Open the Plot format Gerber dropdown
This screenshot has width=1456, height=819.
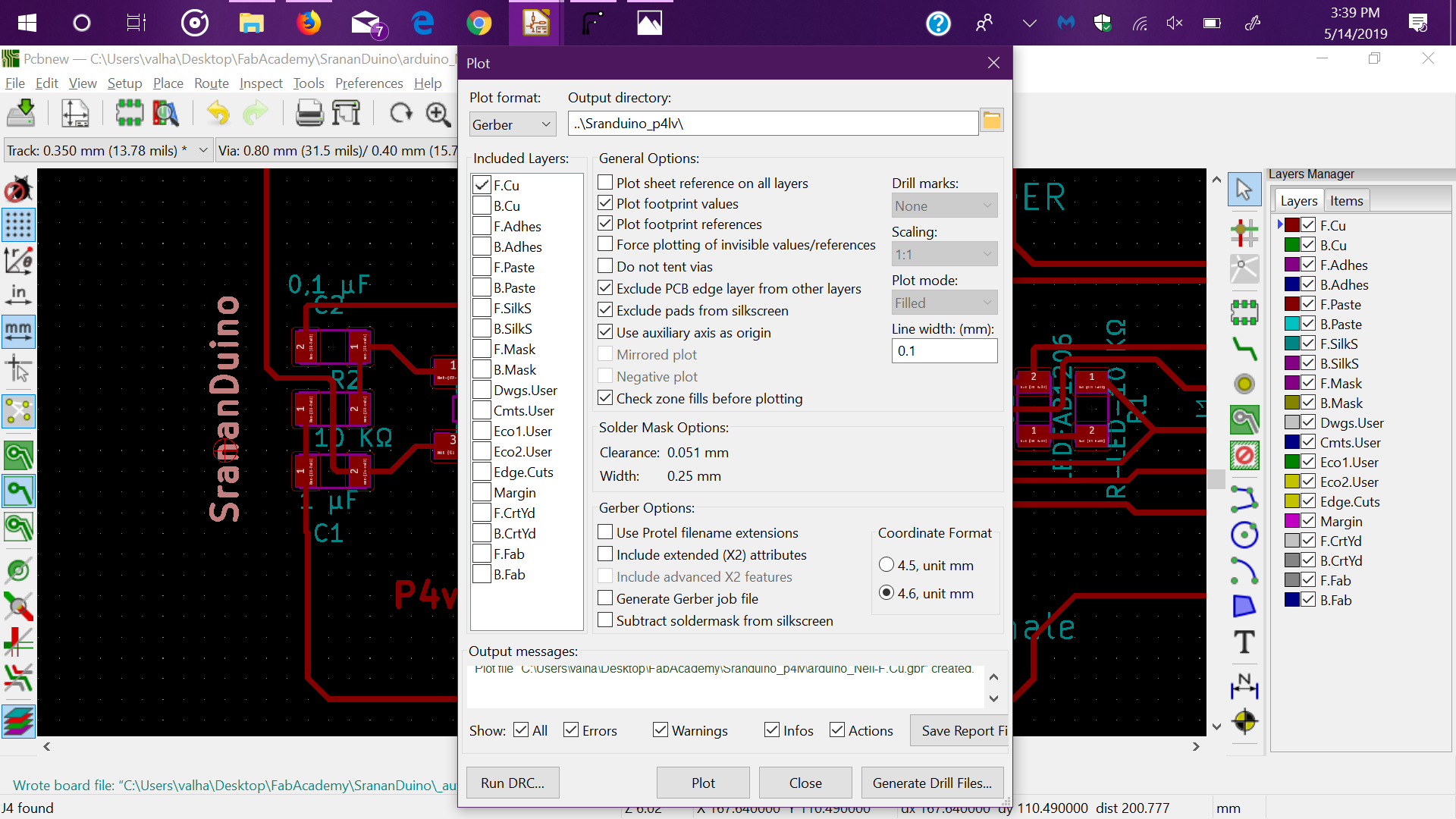(x=512, y=124)
